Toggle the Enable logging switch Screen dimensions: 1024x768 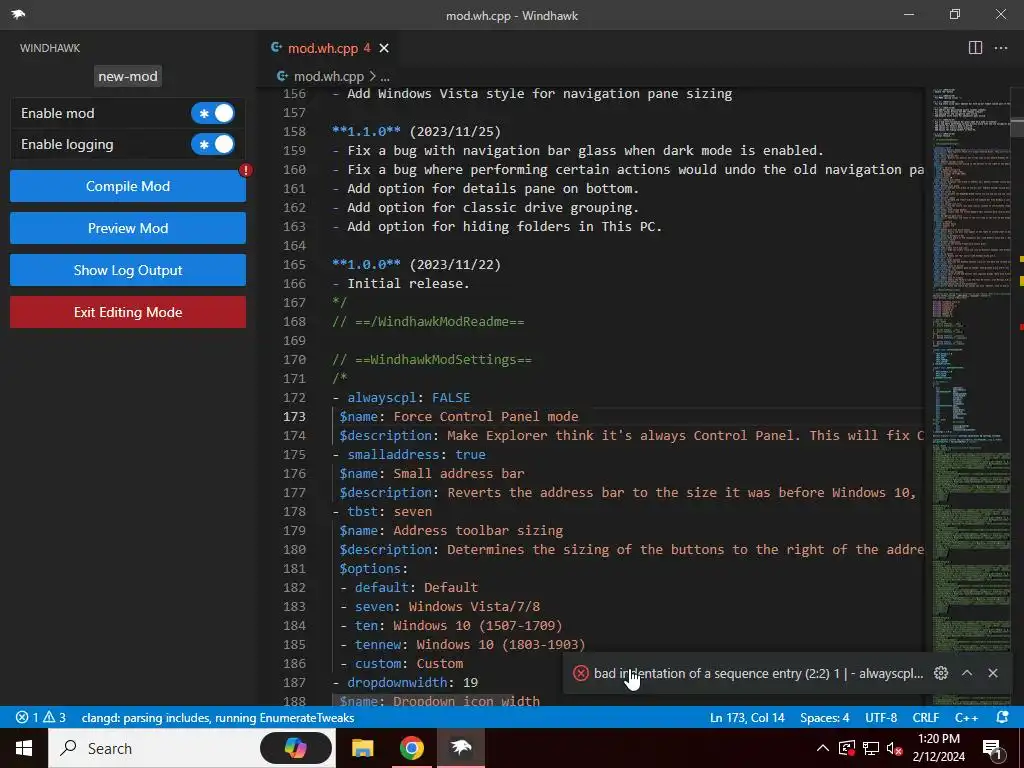click(213, 144)
